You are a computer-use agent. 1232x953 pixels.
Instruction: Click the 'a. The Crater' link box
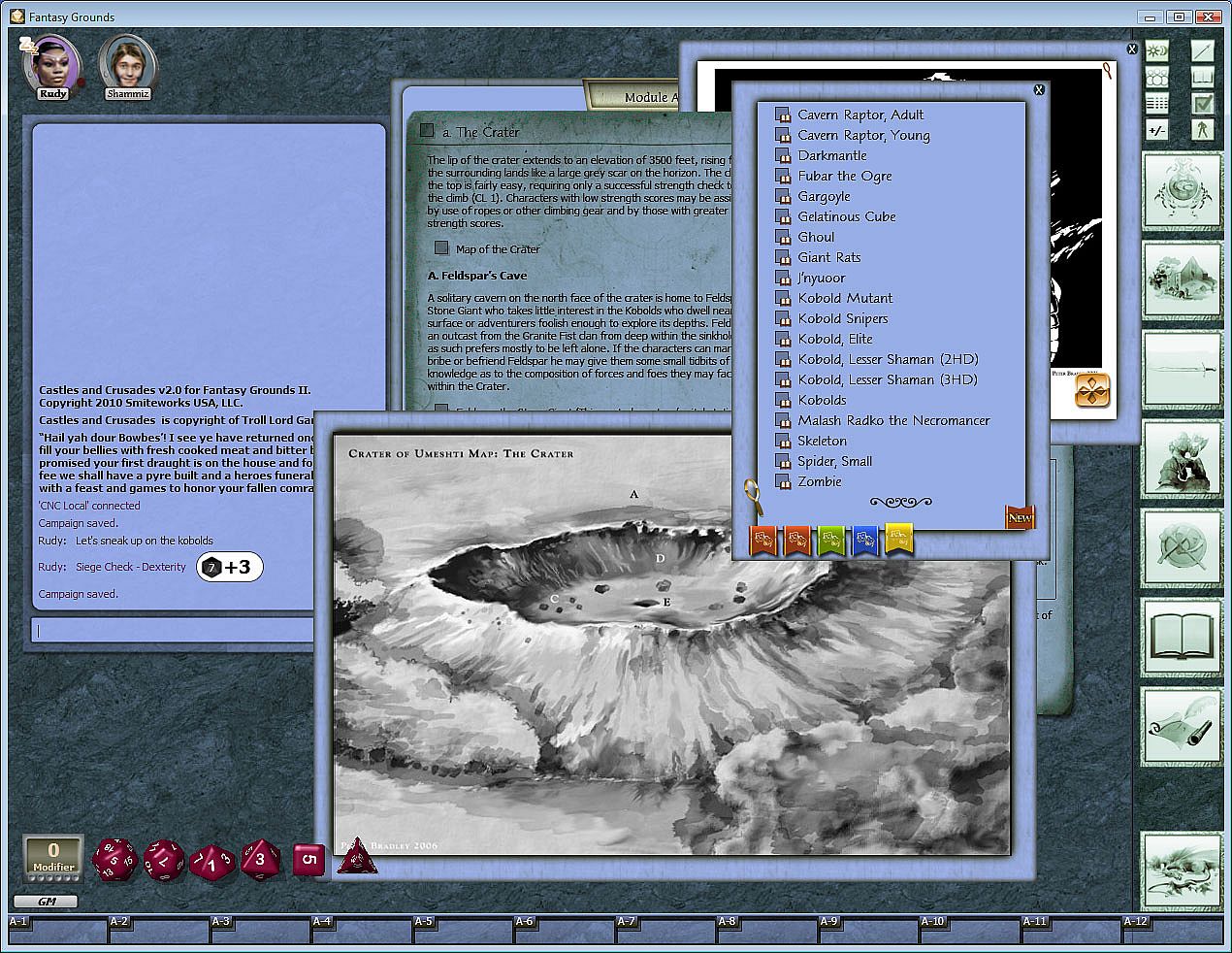click(427, 130)
